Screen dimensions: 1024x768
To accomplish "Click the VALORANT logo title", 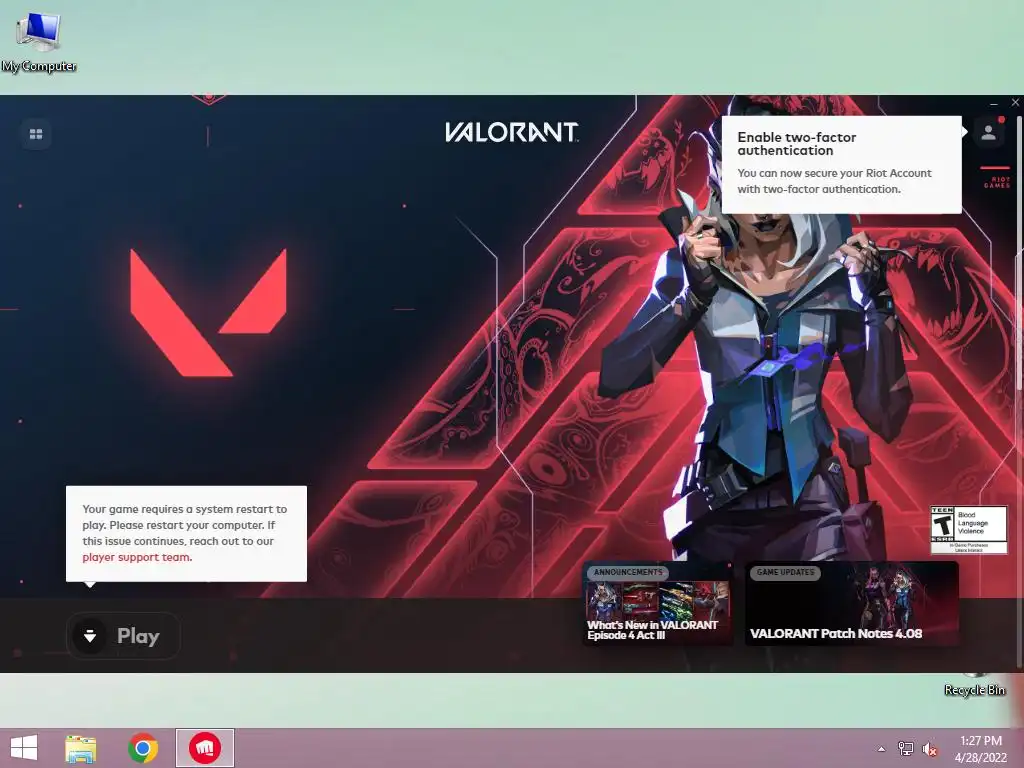I will tap(511, 133).
